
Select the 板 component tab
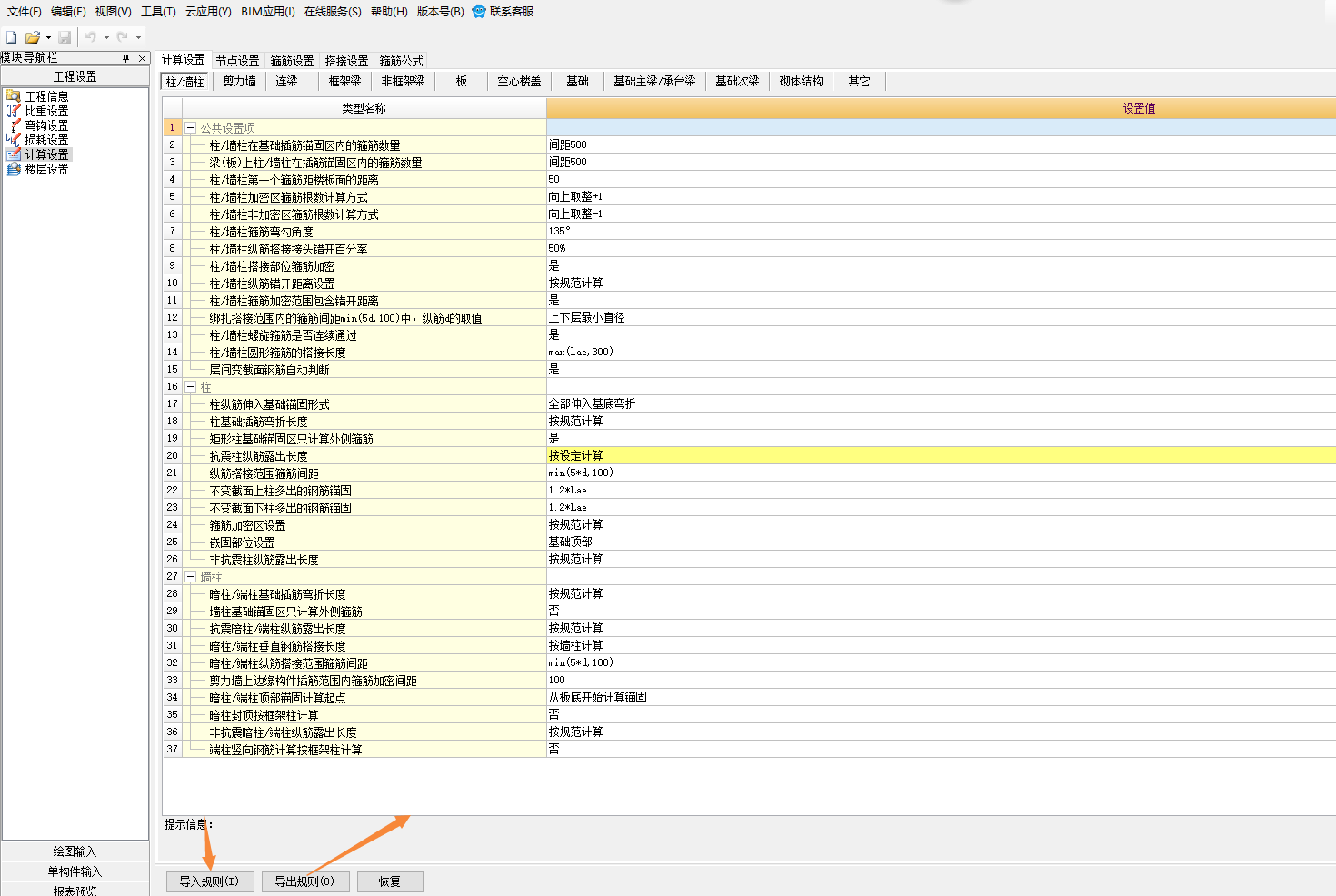click(462, 81)
